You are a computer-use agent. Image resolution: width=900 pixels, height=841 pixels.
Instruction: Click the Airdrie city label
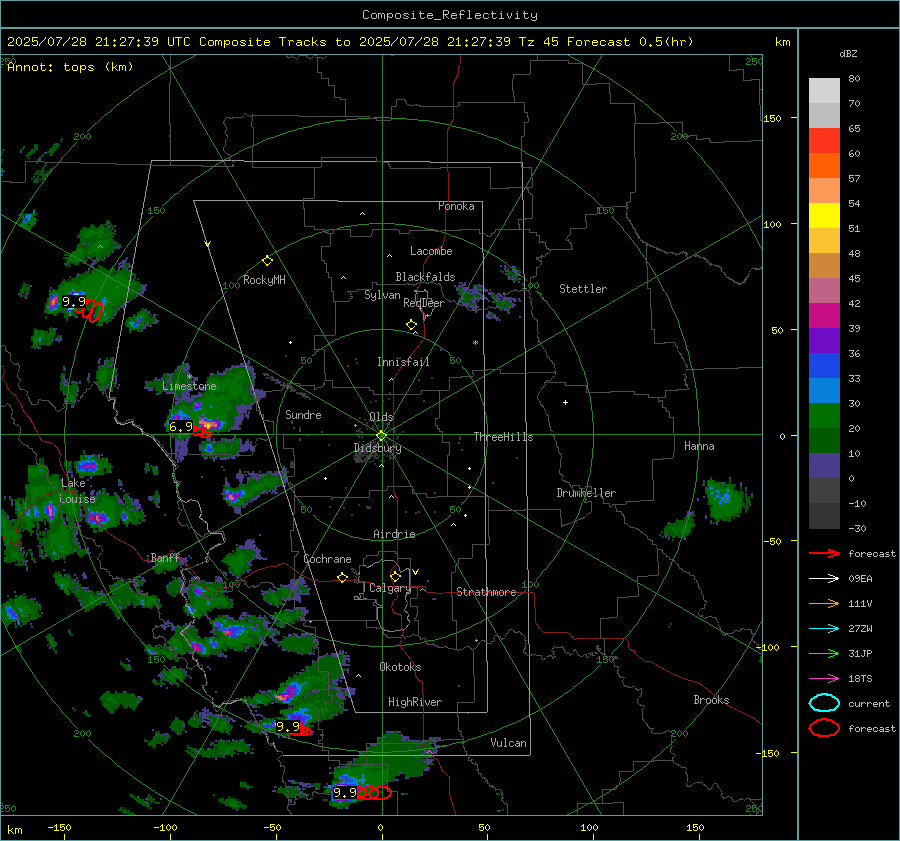click(x=394, y=534)
